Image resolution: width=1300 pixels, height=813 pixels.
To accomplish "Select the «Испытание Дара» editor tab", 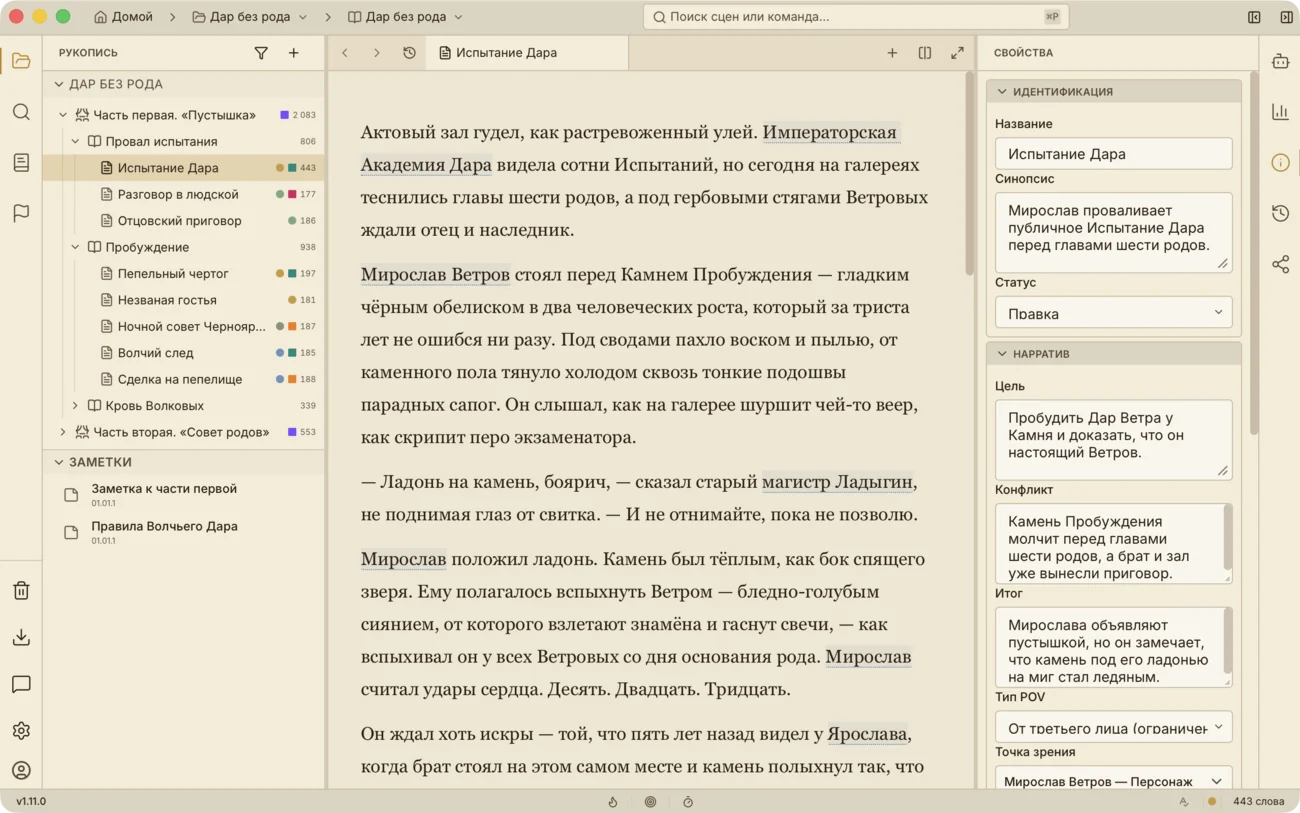I will (x=527, y=53).
